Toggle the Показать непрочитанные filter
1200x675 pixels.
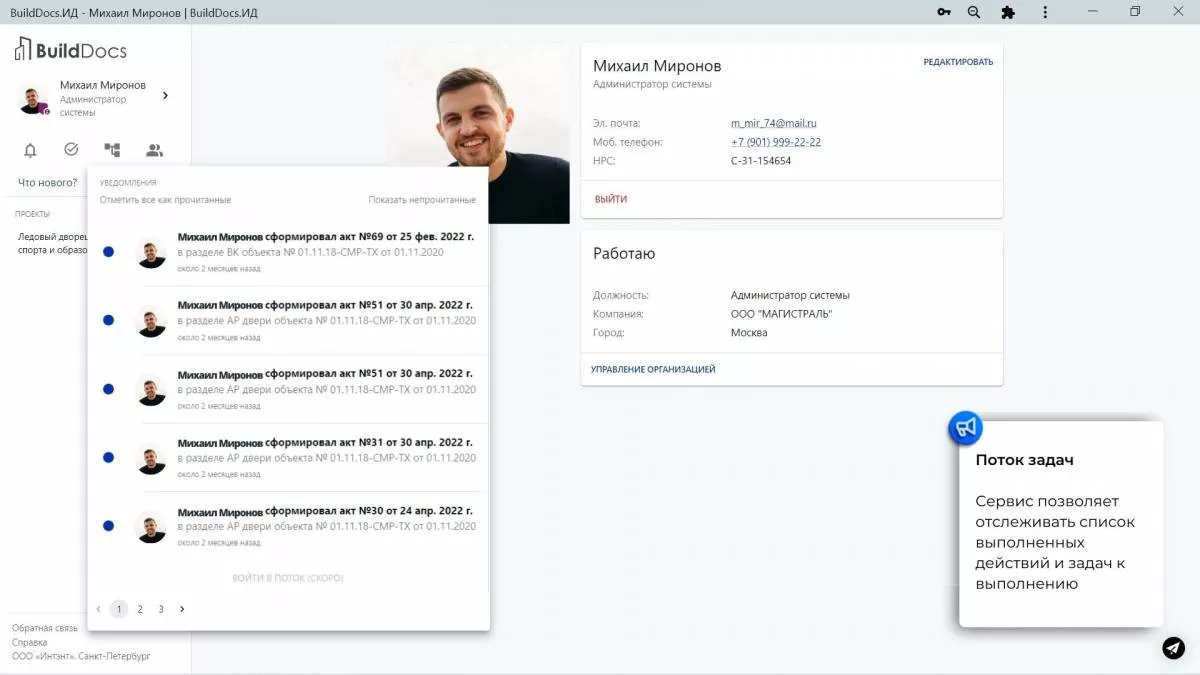[421, 199]
